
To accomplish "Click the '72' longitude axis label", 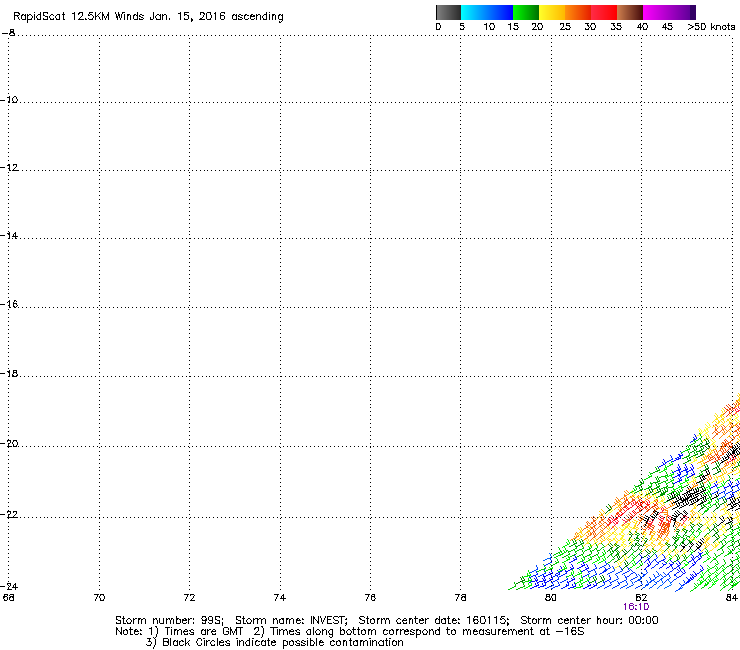I will (x=189, y=598).
